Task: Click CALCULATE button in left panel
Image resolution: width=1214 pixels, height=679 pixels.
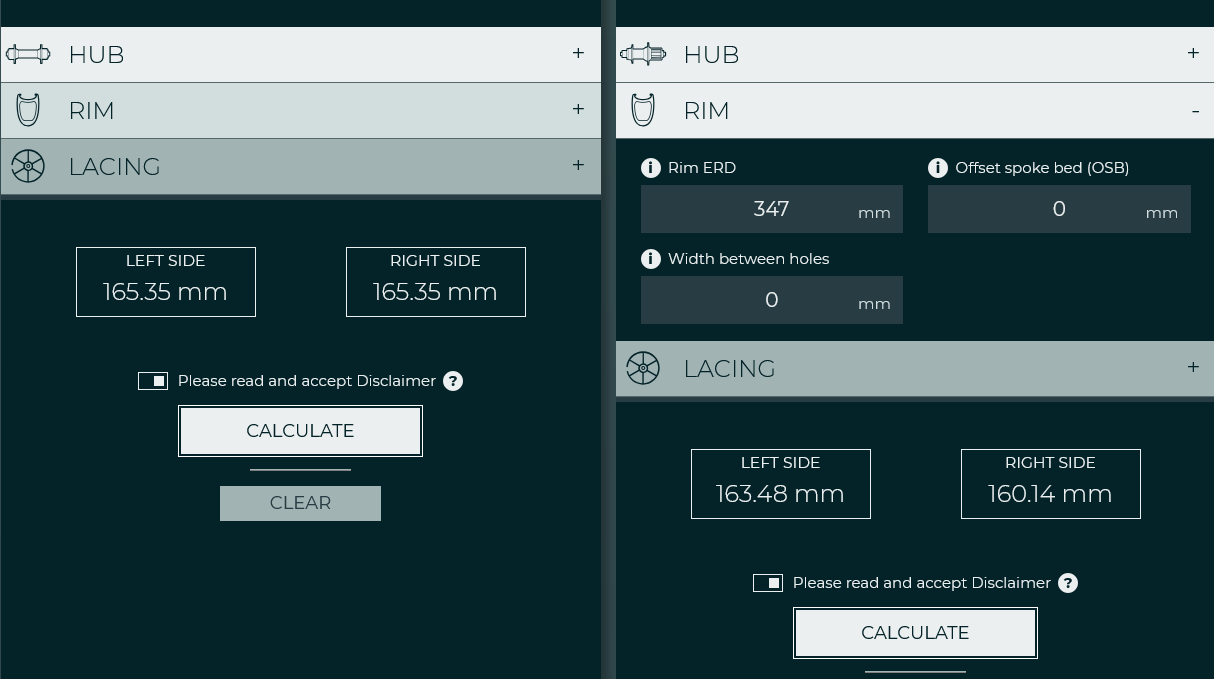Action: 300,431
